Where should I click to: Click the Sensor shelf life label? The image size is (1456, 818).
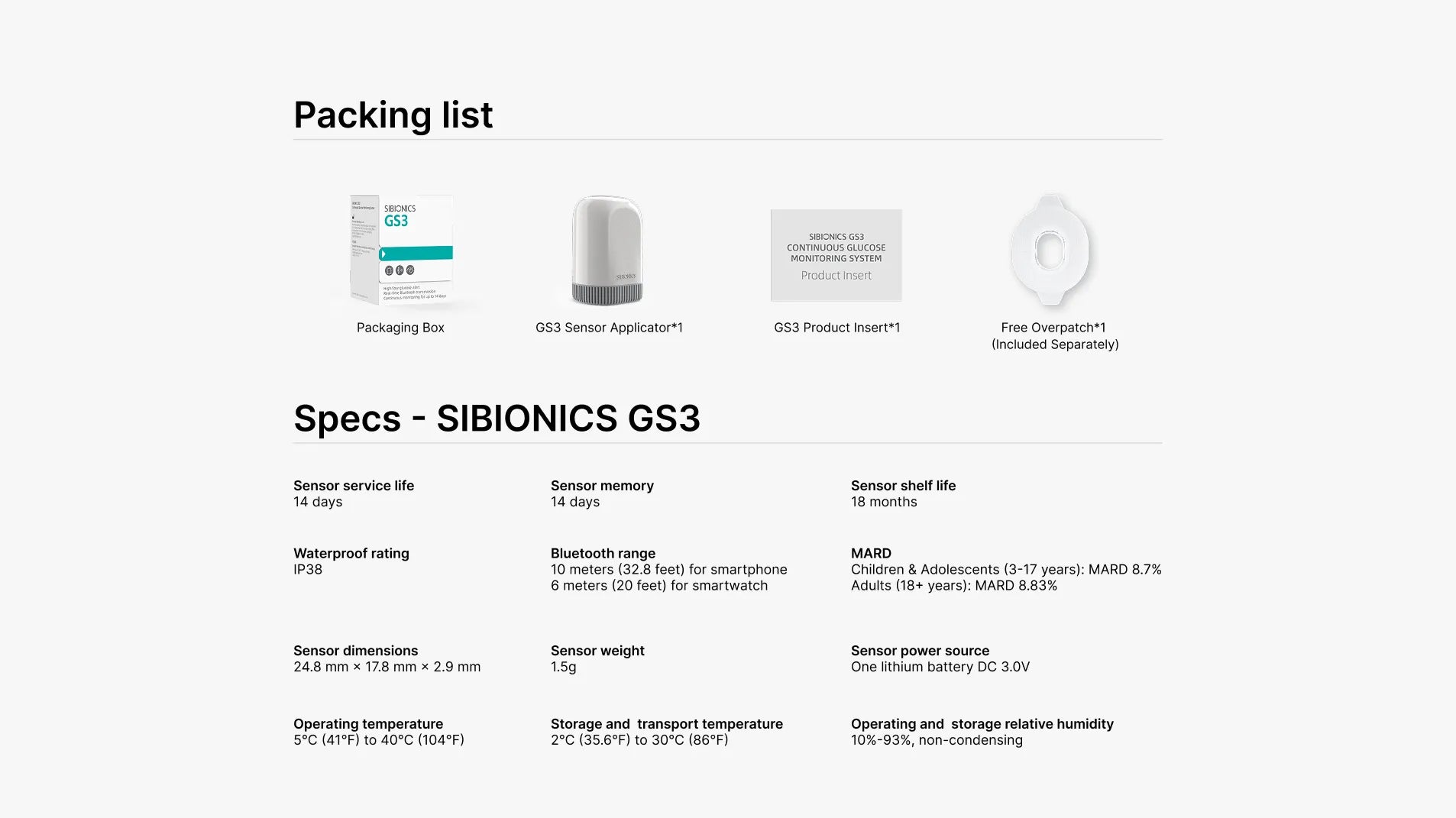coord(903,486)
